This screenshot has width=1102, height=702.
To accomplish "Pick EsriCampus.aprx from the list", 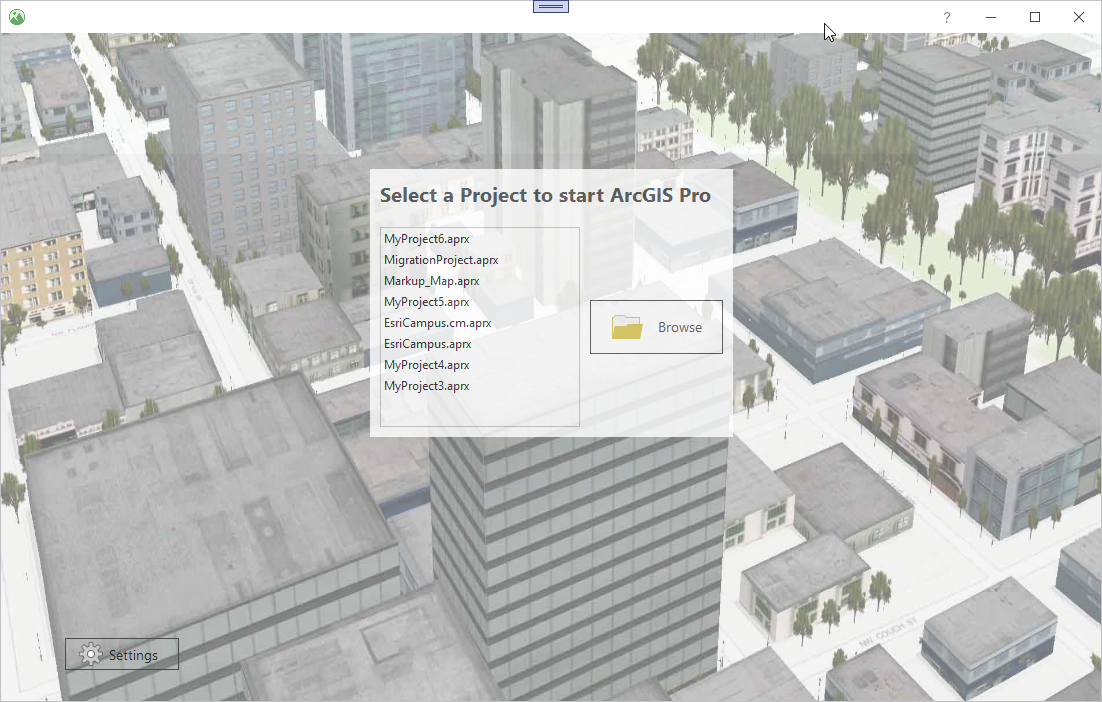I will coord(427,344).
